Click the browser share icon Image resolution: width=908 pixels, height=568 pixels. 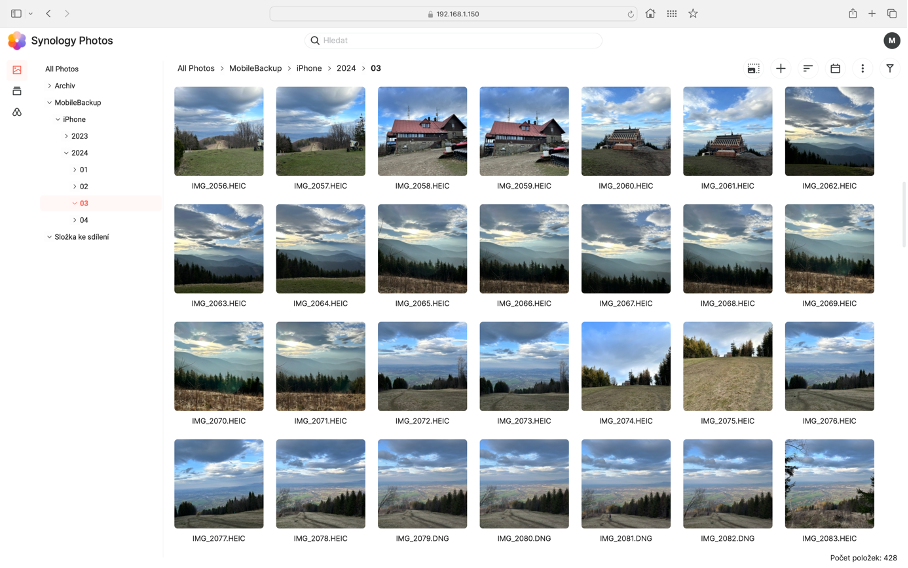(853, 13)
